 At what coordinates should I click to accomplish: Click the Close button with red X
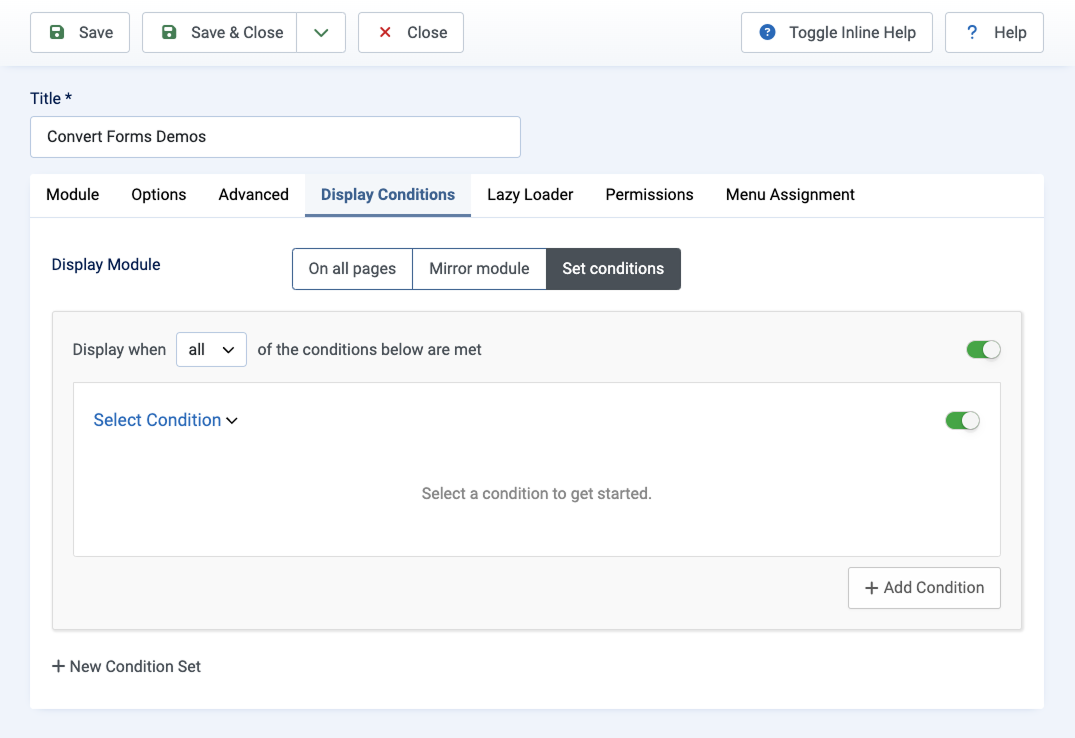[x=411, y=32]
